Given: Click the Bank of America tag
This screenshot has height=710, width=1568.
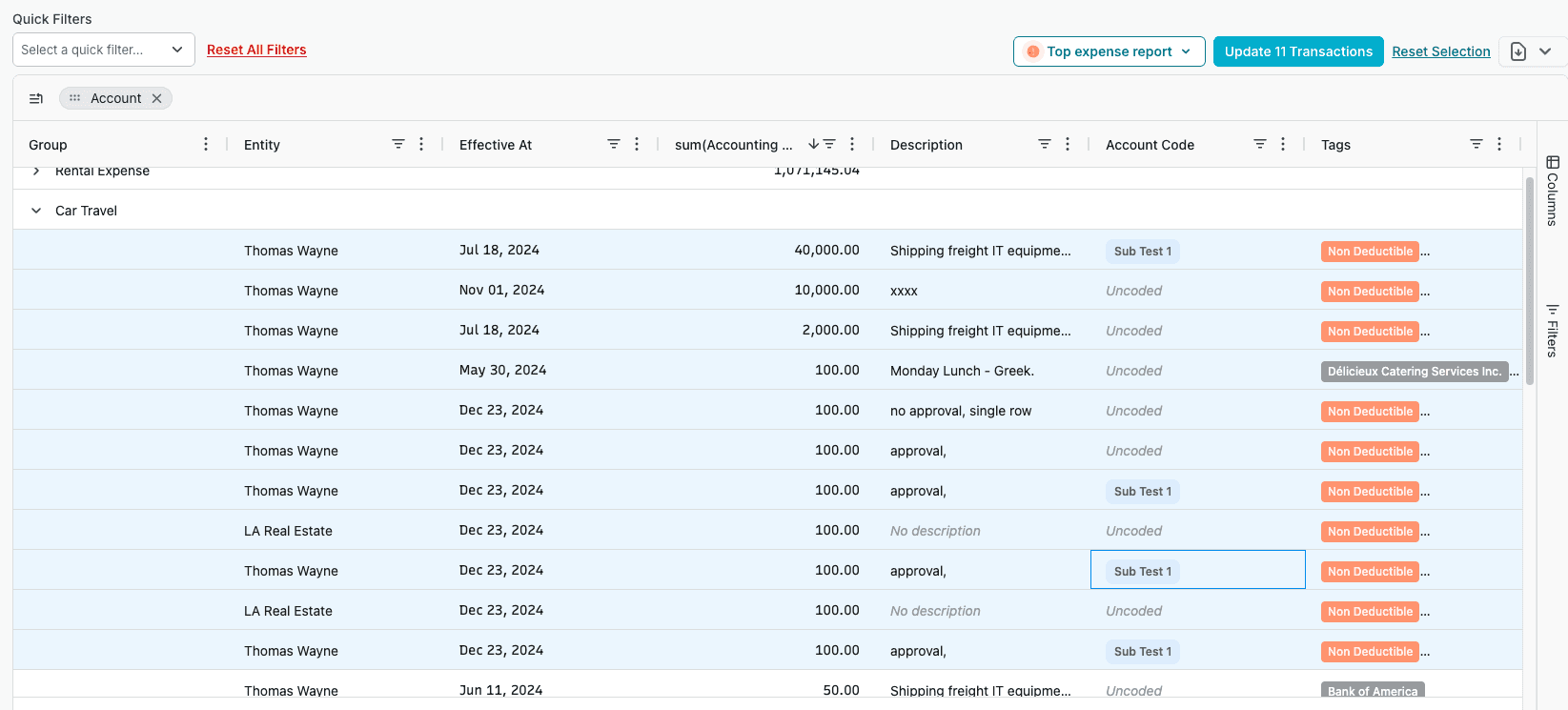Looking at the screenshot, I should pos(1373,690).
